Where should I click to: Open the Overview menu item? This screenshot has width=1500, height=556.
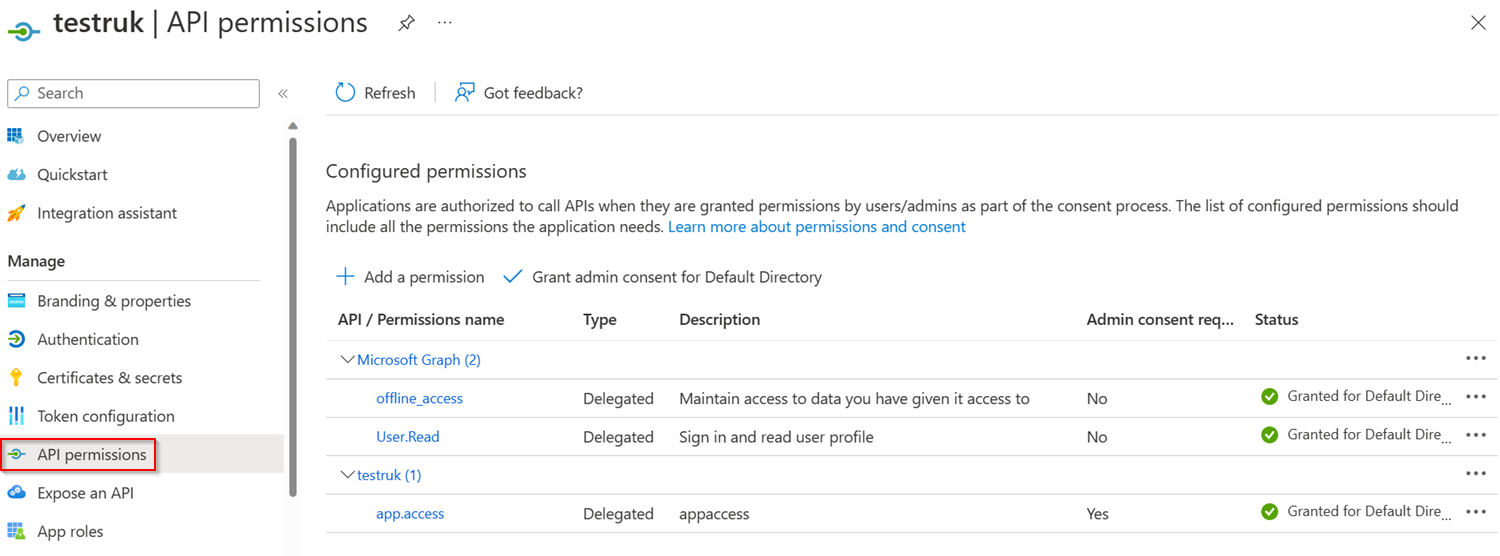(x=69, y=136)
